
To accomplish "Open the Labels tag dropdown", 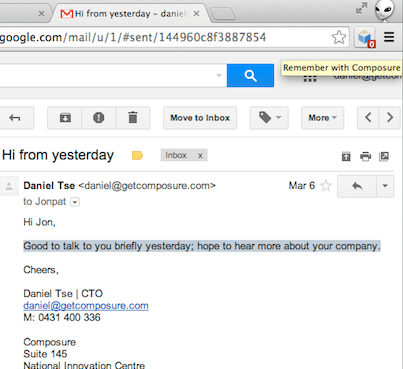I will pyautogui.click(x=269, y=118).
